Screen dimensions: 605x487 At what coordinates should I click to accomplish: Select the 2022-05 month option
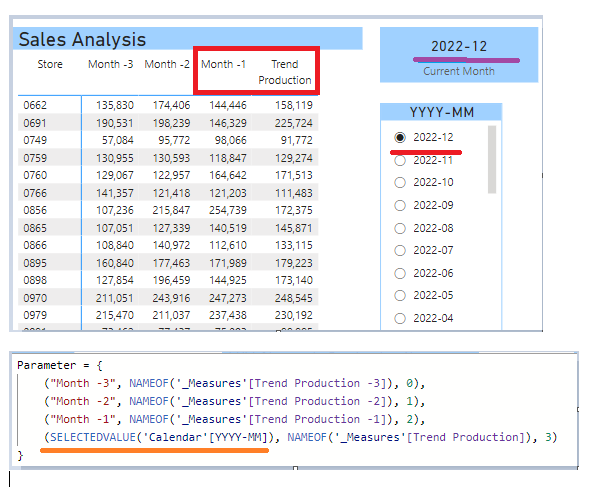coord(400,296)
